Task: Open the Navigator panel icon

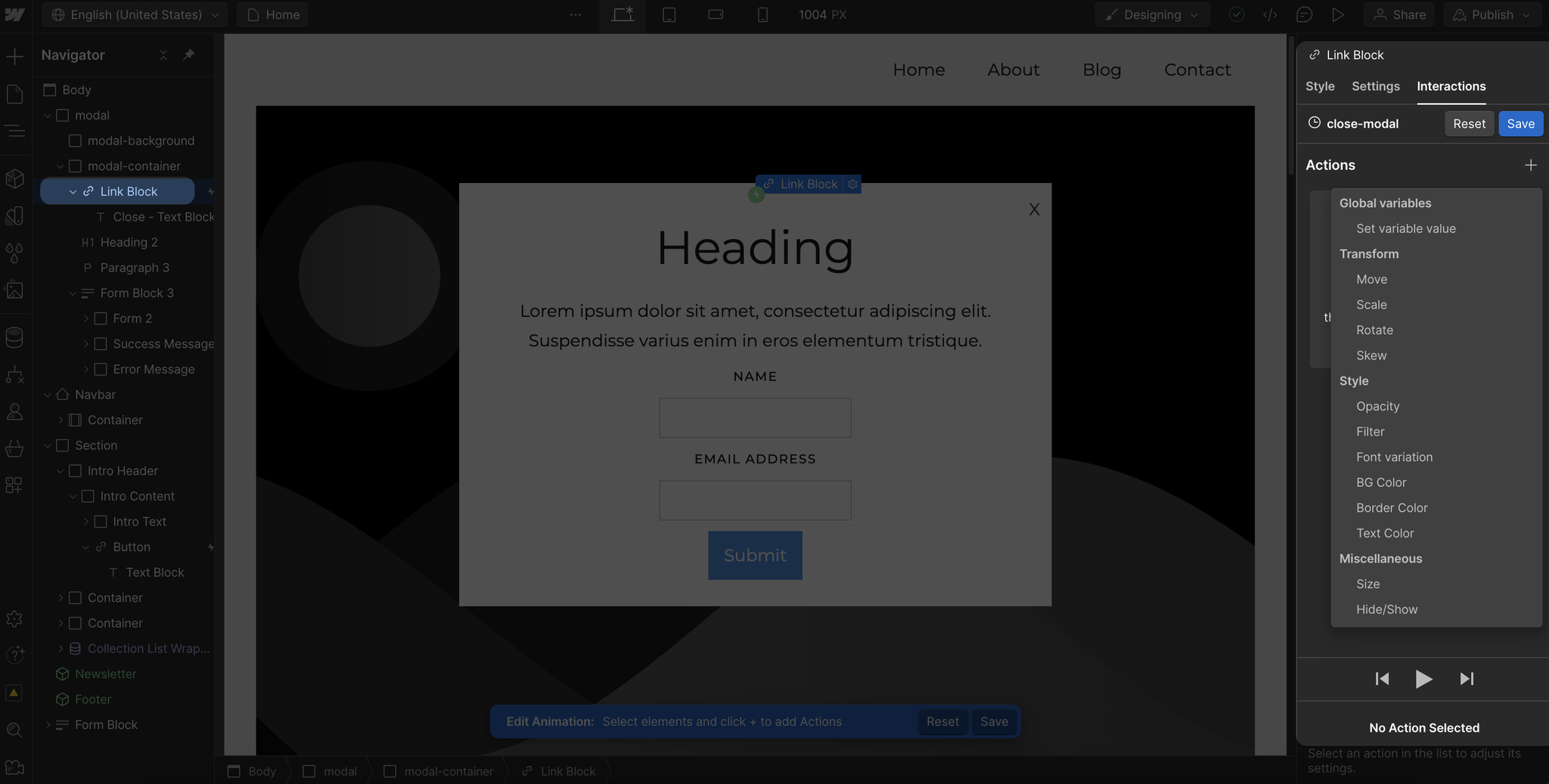Action: (x=14, y=132)
